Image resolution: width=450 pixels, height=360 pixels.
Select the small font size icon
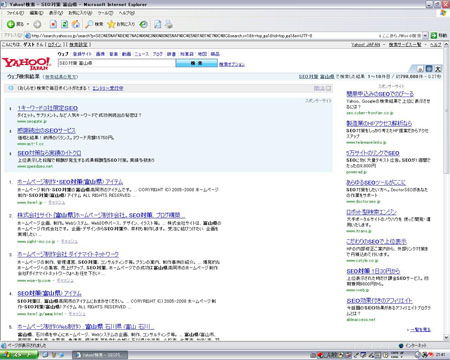pyautogui.click(x=420, y=69)
